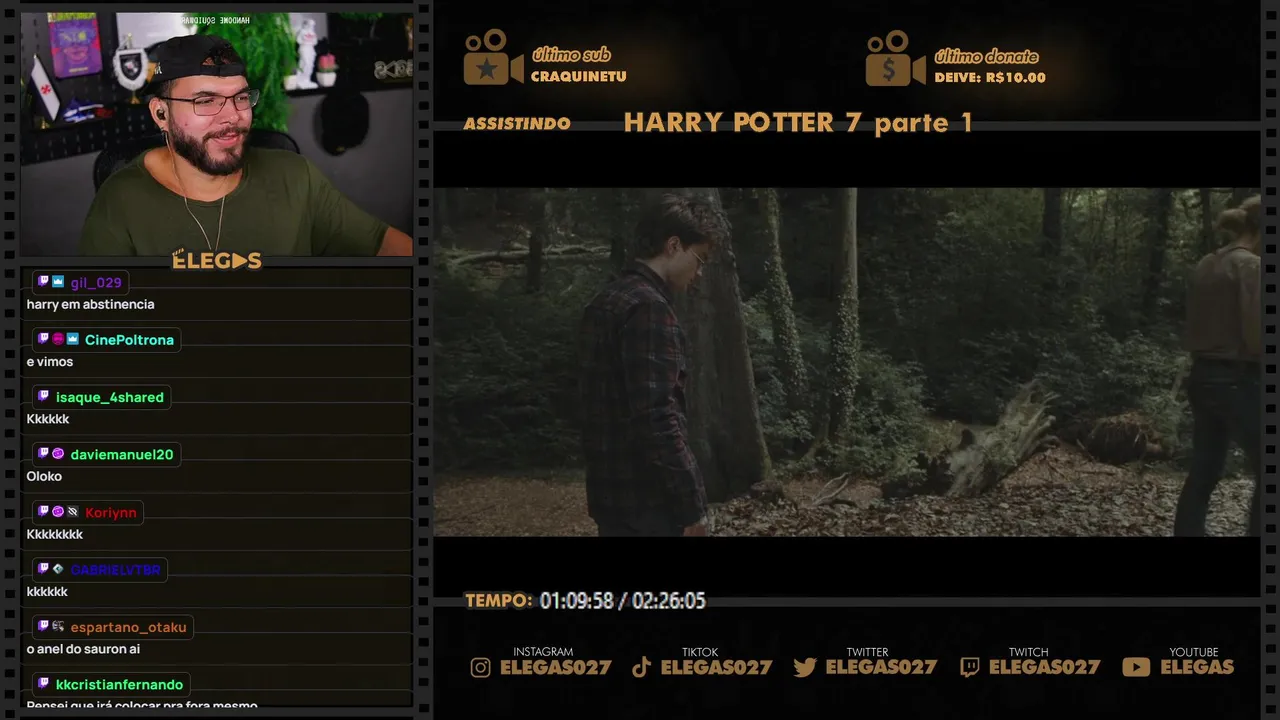Click the TikTok ELEGAS027 handle
This screenshot has height=720, width=1280.
(x=717, y=668)
